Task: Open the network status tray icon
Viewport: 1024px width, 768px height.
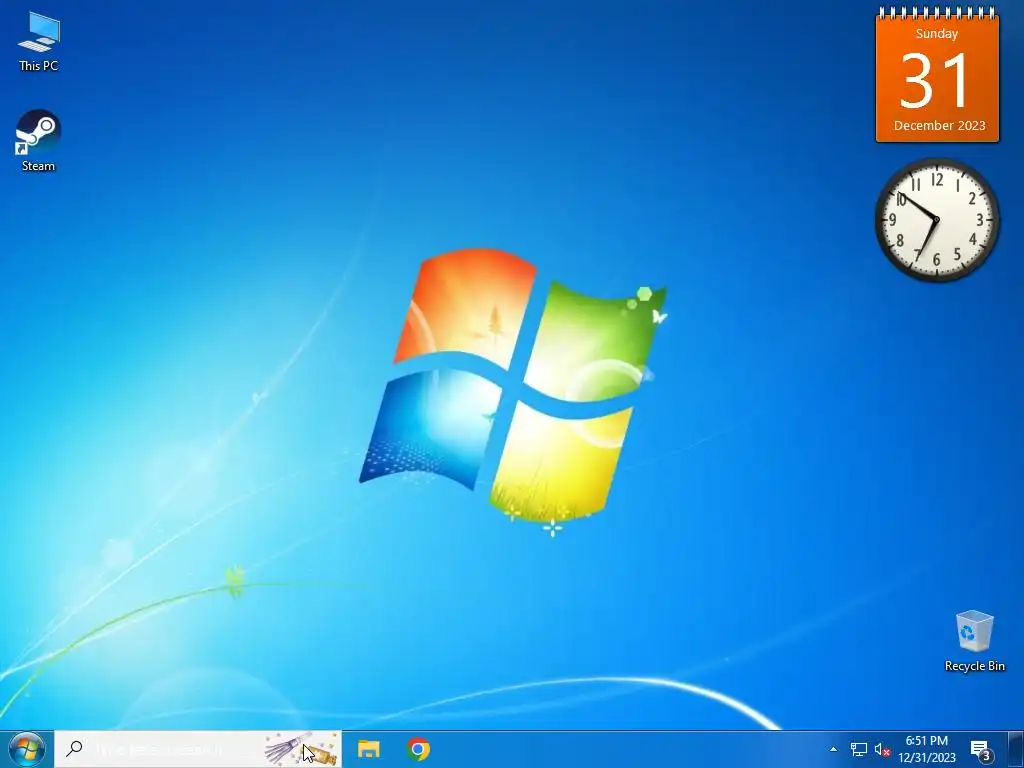Action: (x=858, y=749)
